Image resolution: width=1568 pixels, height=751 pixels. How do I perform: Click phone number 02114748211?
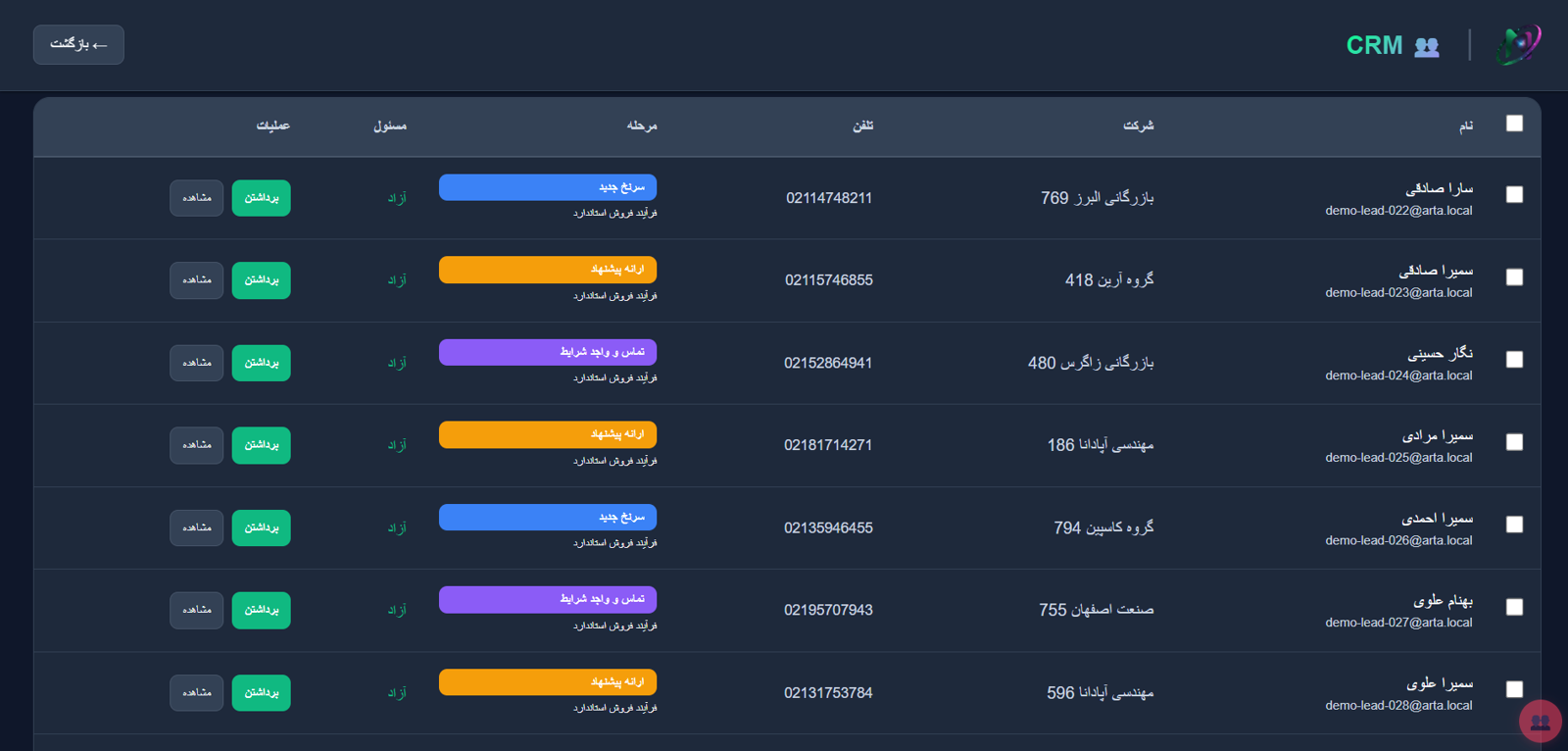click(829, 198)
